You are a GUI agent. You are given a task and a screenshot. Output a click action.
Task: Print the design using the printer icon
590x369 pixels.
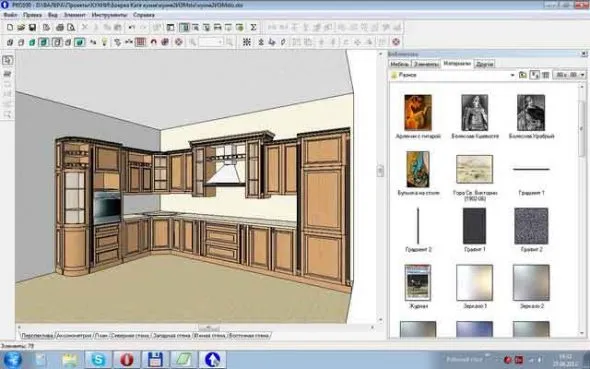click(x=60, y=27)
